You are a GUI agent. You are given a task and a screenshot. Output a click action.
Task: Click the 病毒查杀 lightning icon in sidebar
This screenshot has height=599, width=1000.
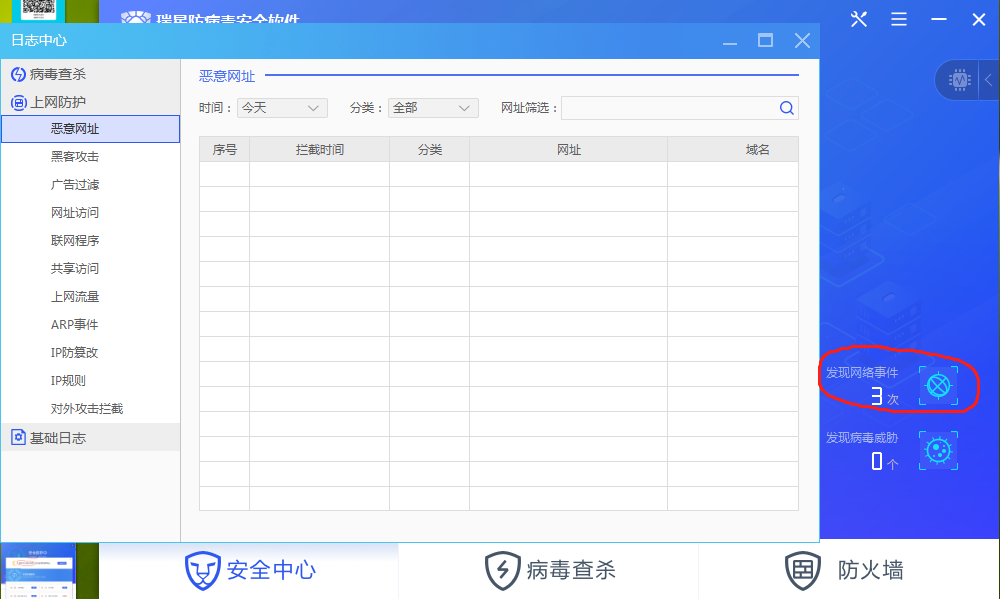click(18, 75)
